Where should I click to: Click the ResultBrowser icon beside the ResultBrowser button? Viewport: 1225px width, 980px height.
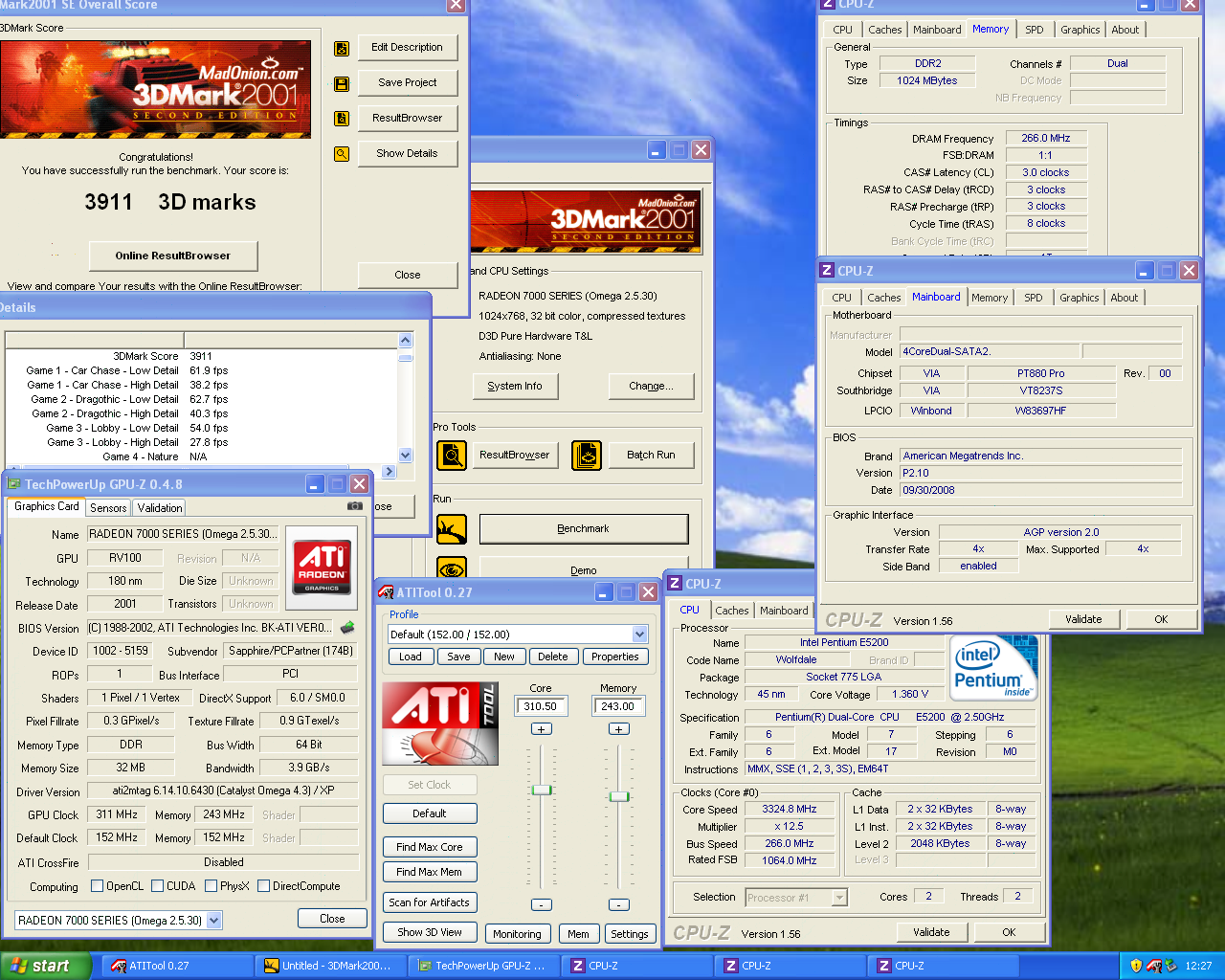click(342, 119)
